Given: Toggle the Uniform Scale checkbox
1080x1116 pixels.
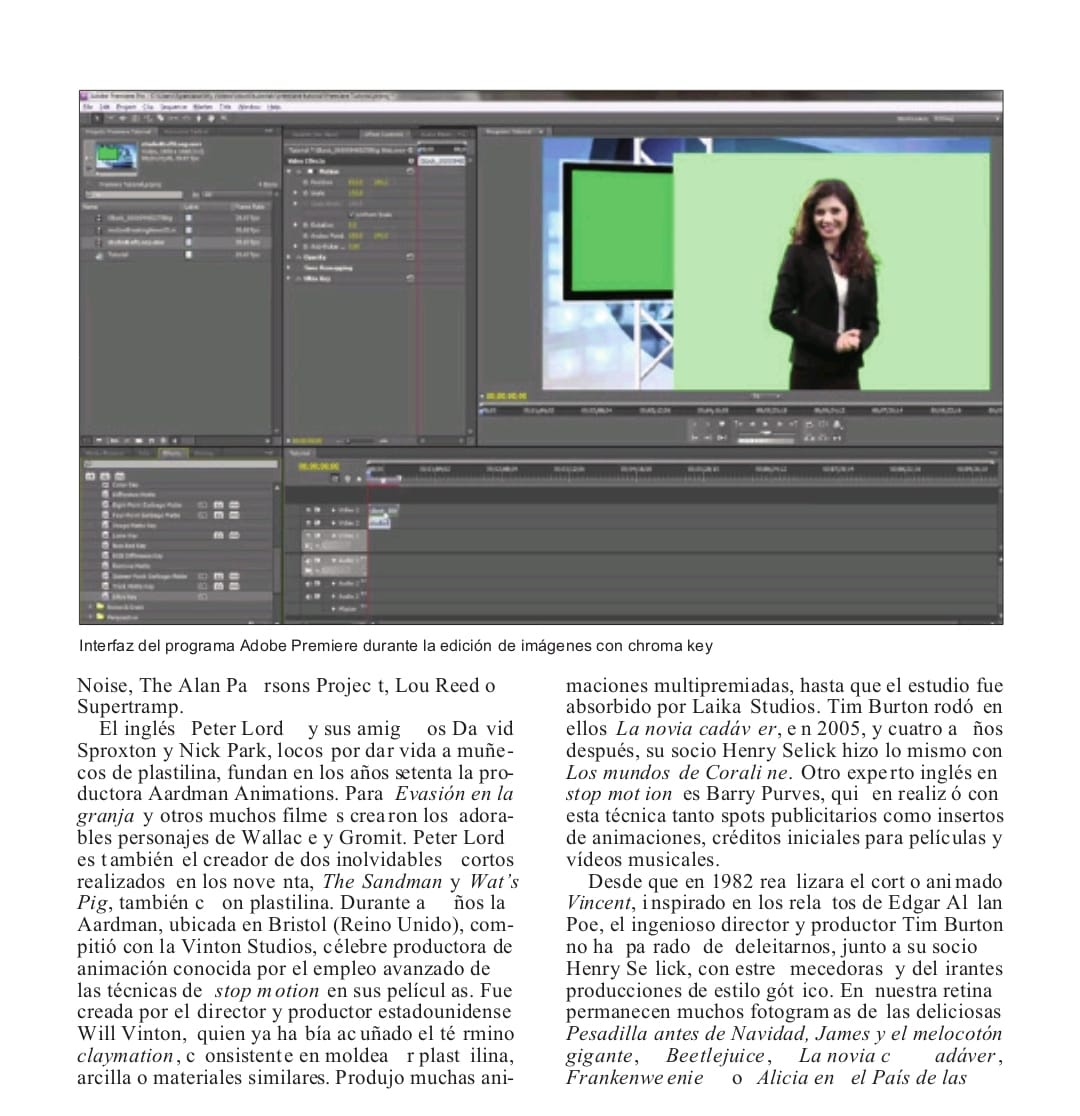Looking at the screenshot, I should pos(350,214).
